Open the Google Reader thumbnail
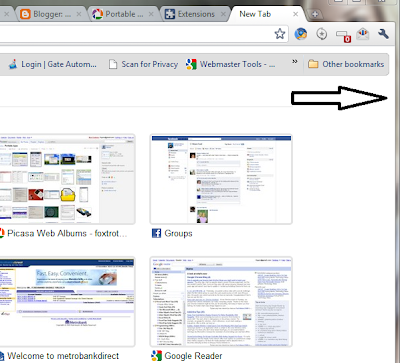Image resolution: width=400 pixels, height=363 pixels. pyautogui.click(x=221, y=302)
